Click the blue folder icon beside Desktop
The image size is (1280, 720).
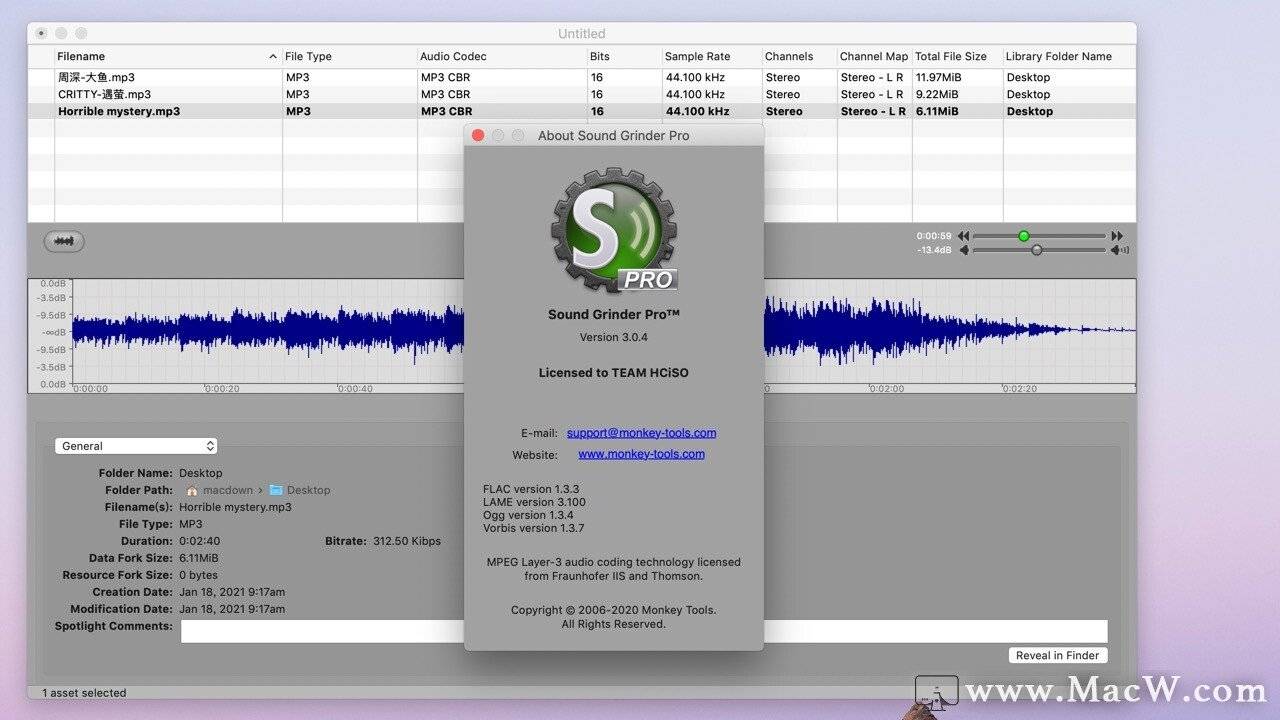(x=276, y=490)
